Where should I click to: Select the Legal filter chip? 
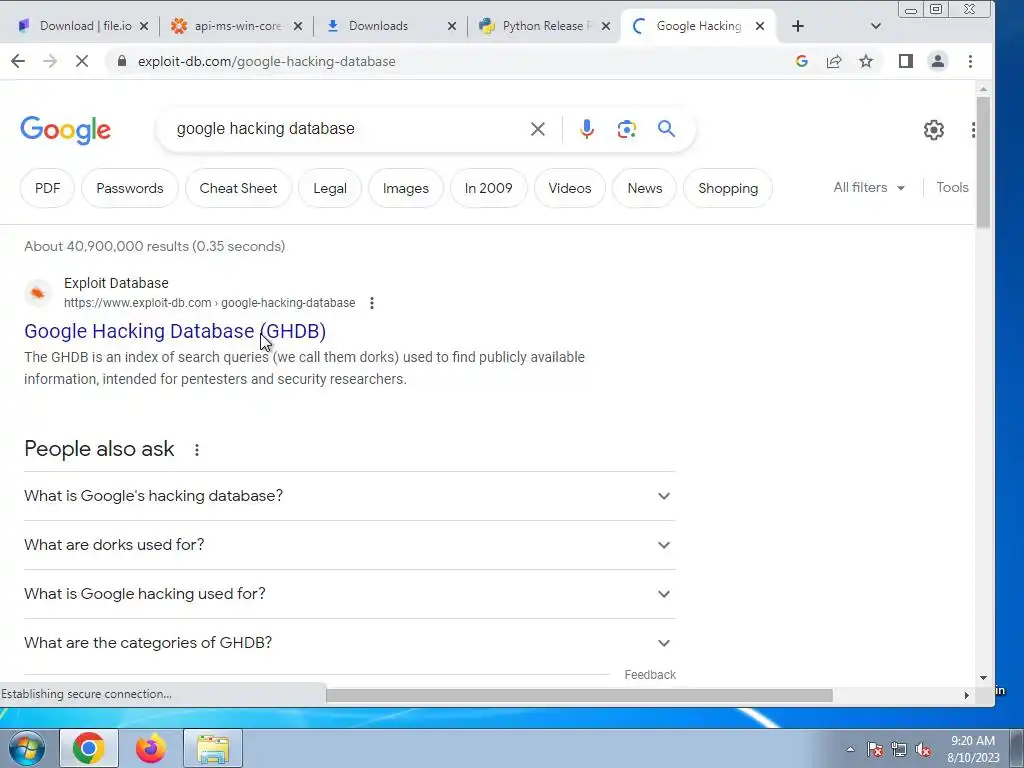[330, 188]
